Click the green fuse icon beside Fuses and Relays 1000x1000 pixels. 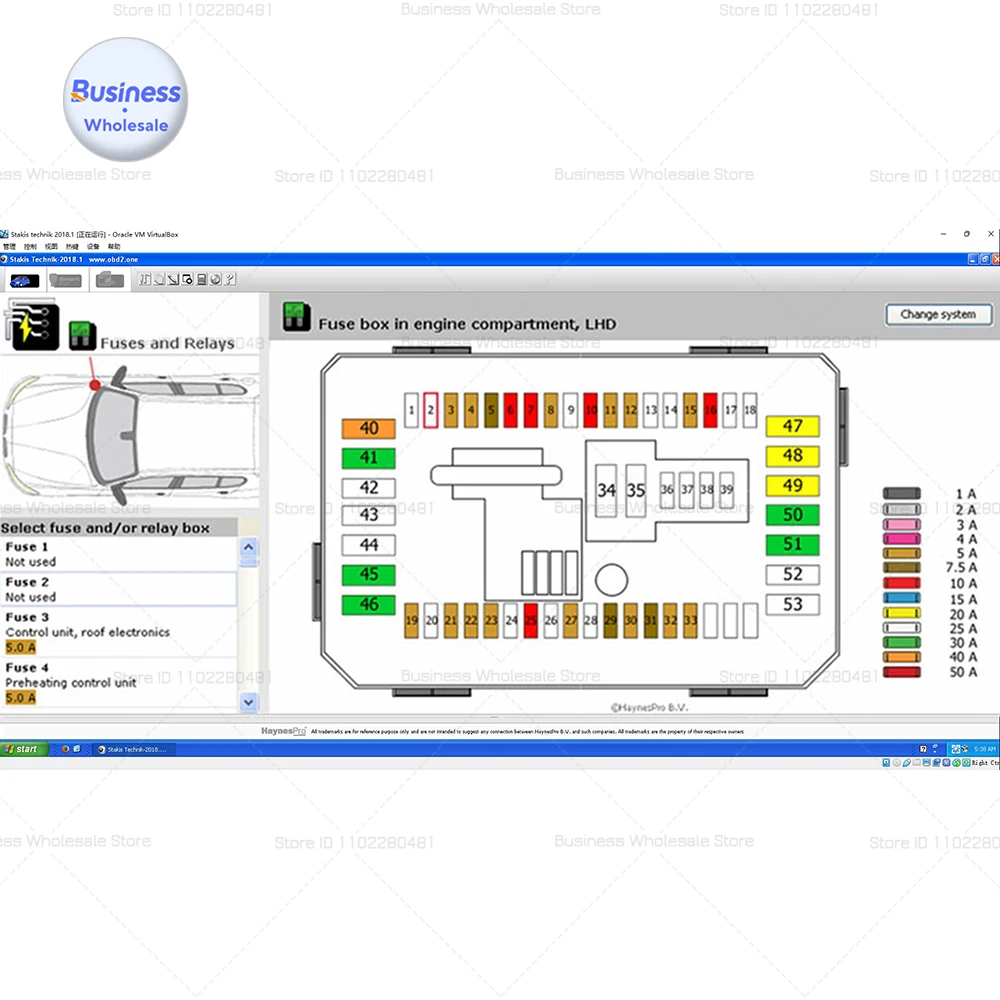(82, 335)
